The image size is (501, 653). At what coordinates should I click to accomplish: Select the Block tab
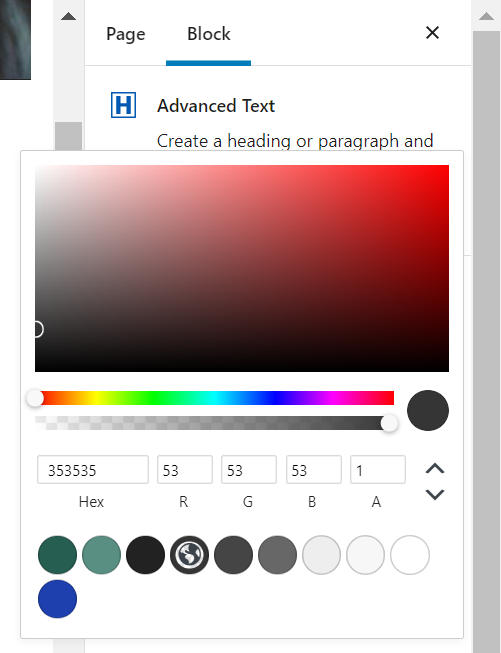pos(209,34)
